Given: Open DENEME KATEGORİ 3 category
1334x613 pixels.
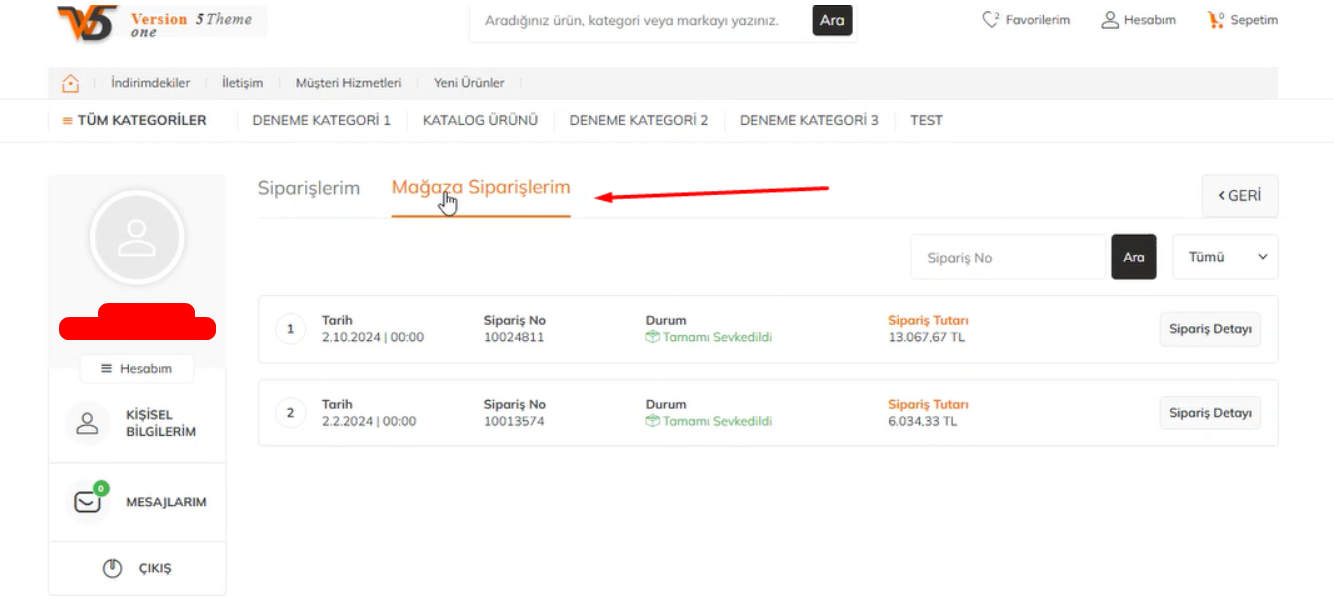Looking at the screenshot, I should (x=809, y=120).
